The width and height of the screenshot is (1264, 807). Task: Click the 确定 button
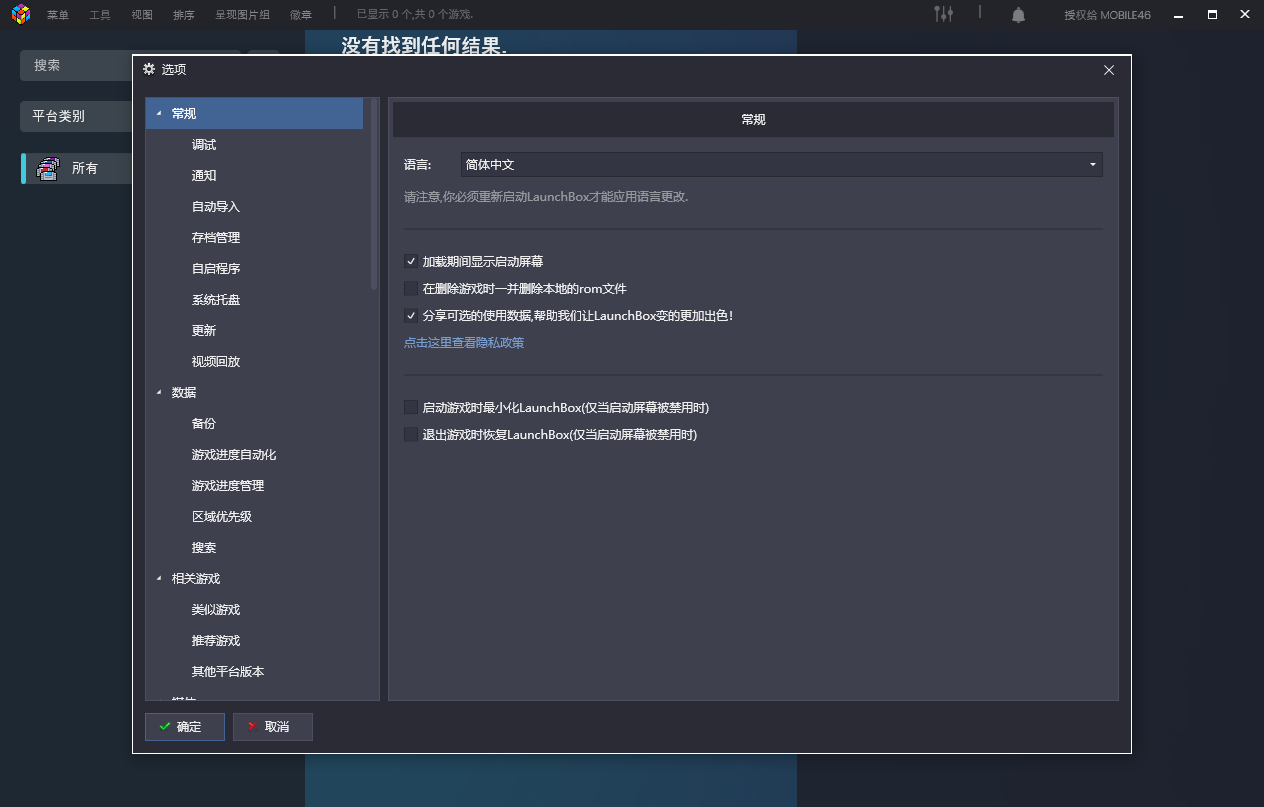pos(185,727)
